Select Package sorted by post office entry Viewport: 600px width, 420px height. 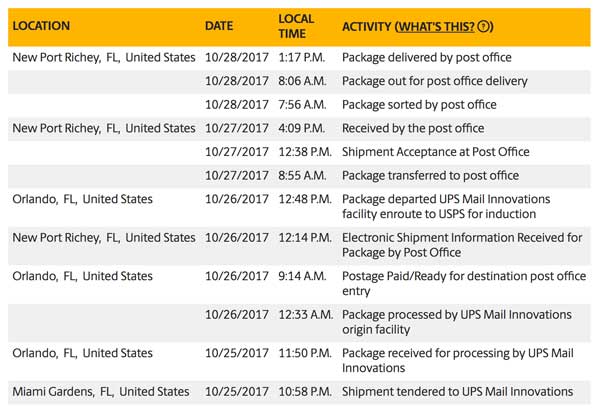[419, 105]
